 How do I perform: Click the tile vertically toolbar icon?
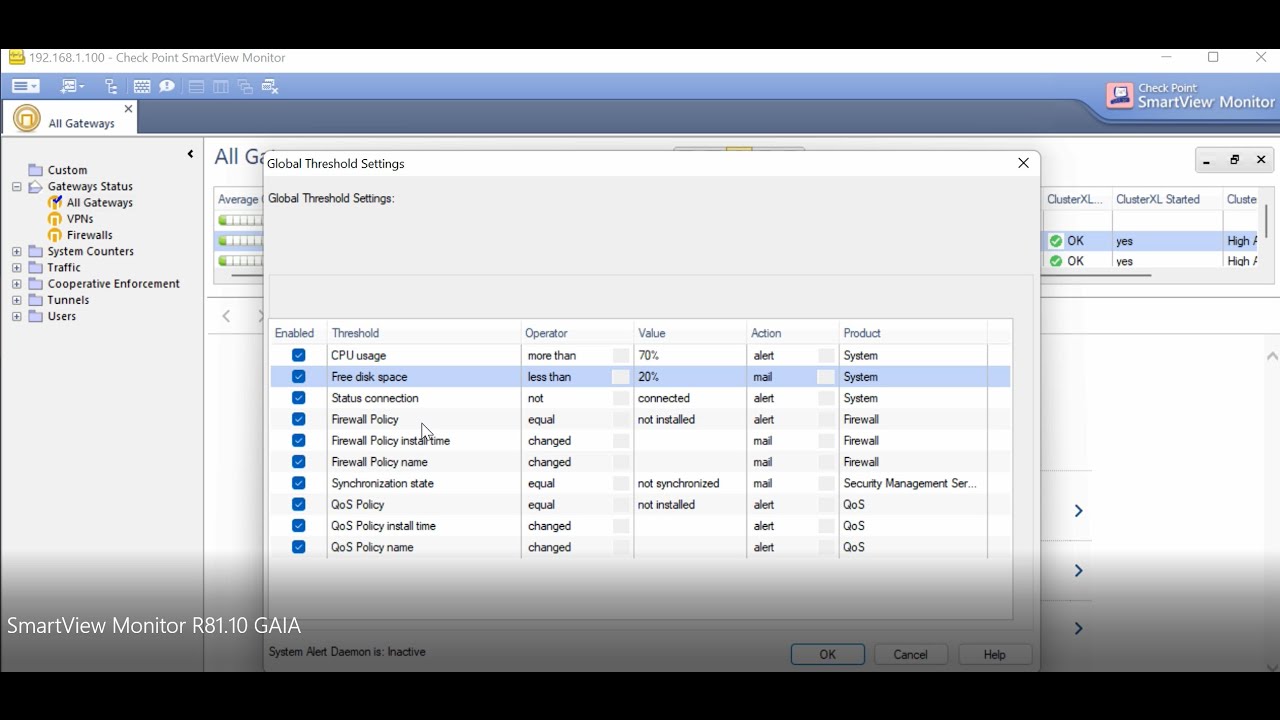click(x=221, y=87)
